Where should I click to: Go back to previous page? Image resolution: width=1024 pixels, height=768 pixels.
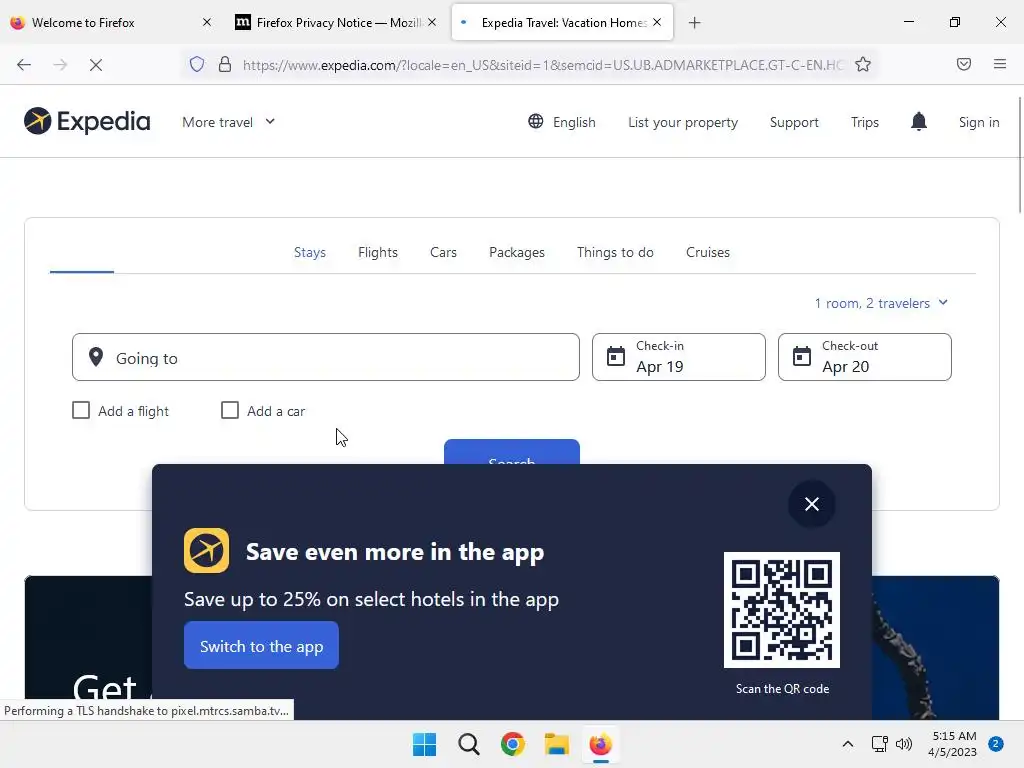[x=24, y=65]
